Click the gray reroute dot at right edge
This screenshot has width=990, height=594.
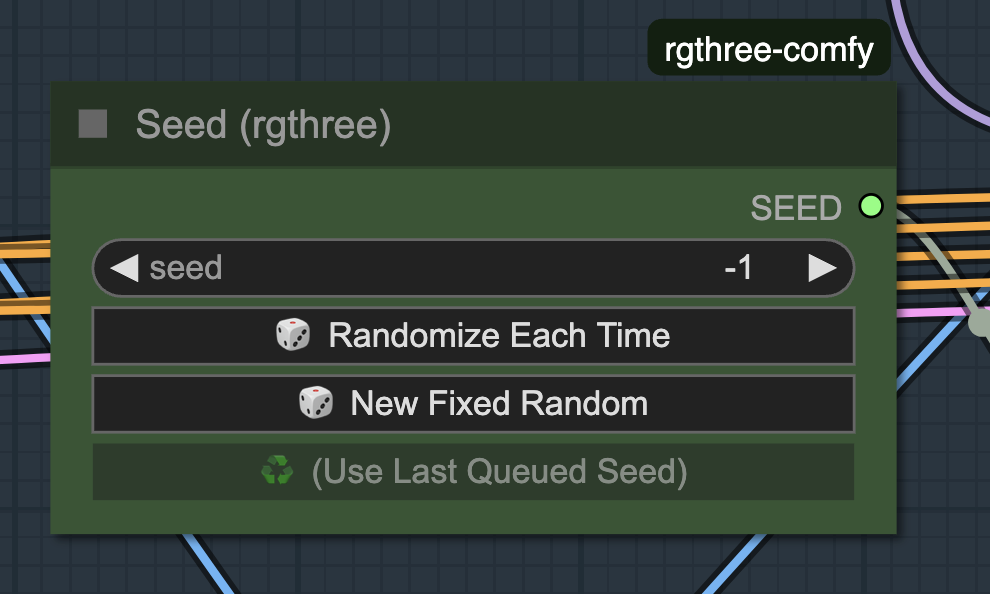click(x=982, y=322)
